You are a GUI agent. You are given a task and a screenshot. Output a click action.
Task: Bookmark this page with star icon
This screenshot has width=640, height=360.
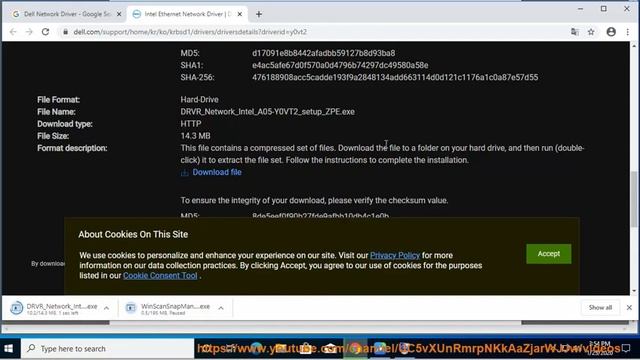(x=591, y=32)
